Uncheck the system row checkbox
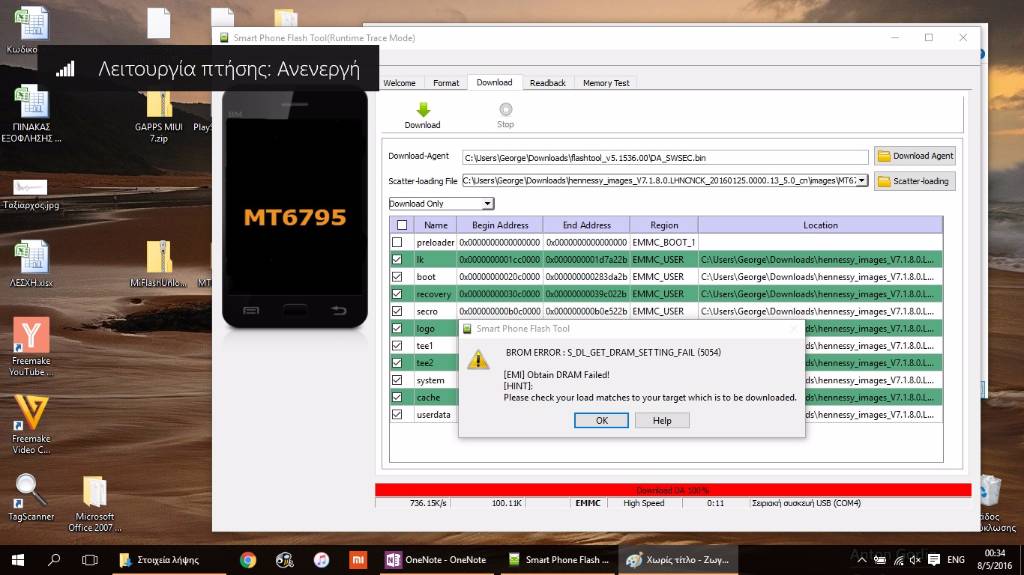 point(397,380)
